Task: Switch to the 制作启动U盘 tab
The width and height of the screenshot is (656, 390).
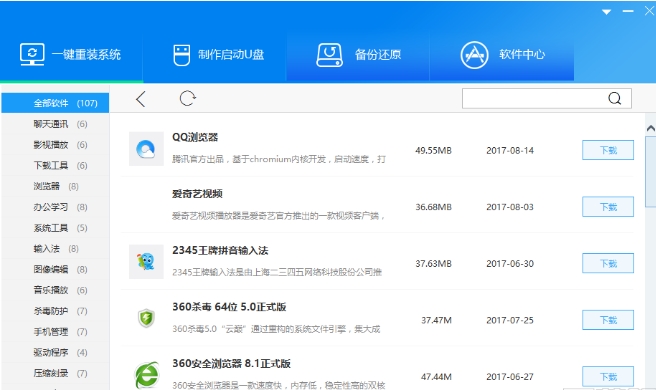Action: coord(215,55)
